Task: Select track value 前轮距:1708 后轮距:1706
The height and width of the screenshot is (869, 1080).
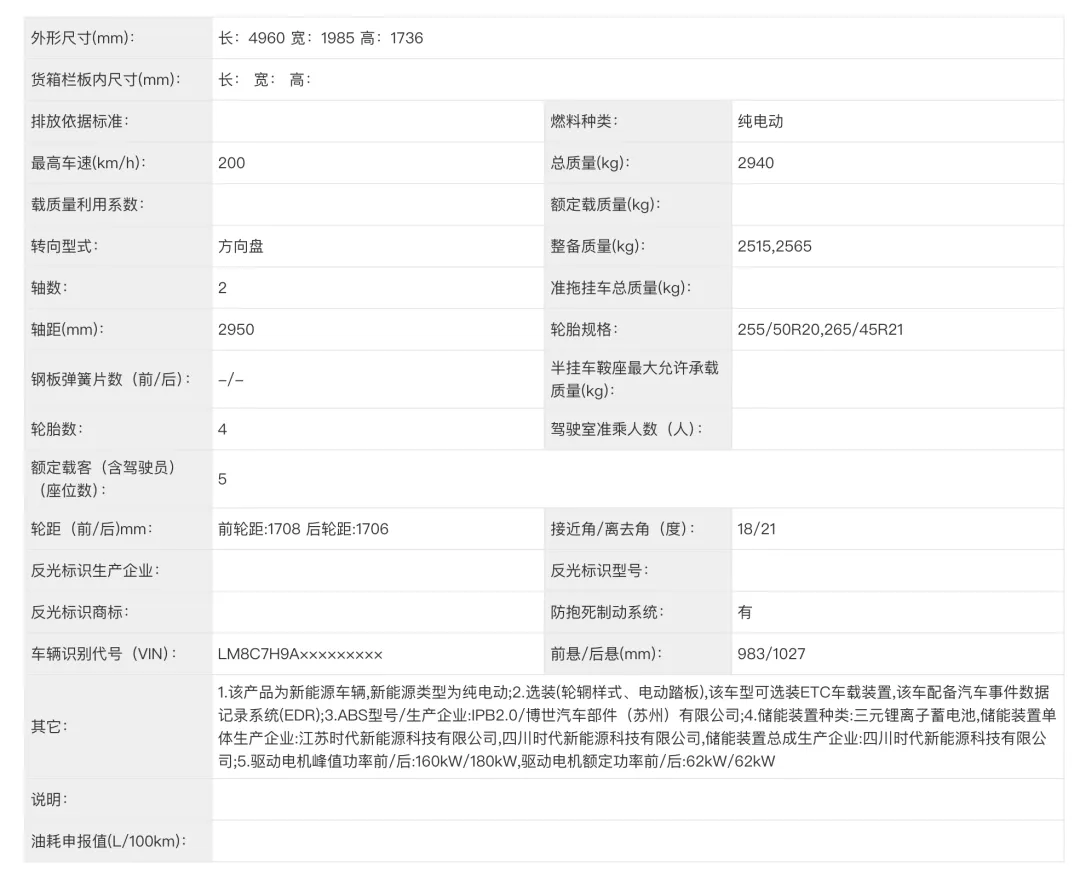Action: [303, 529]
